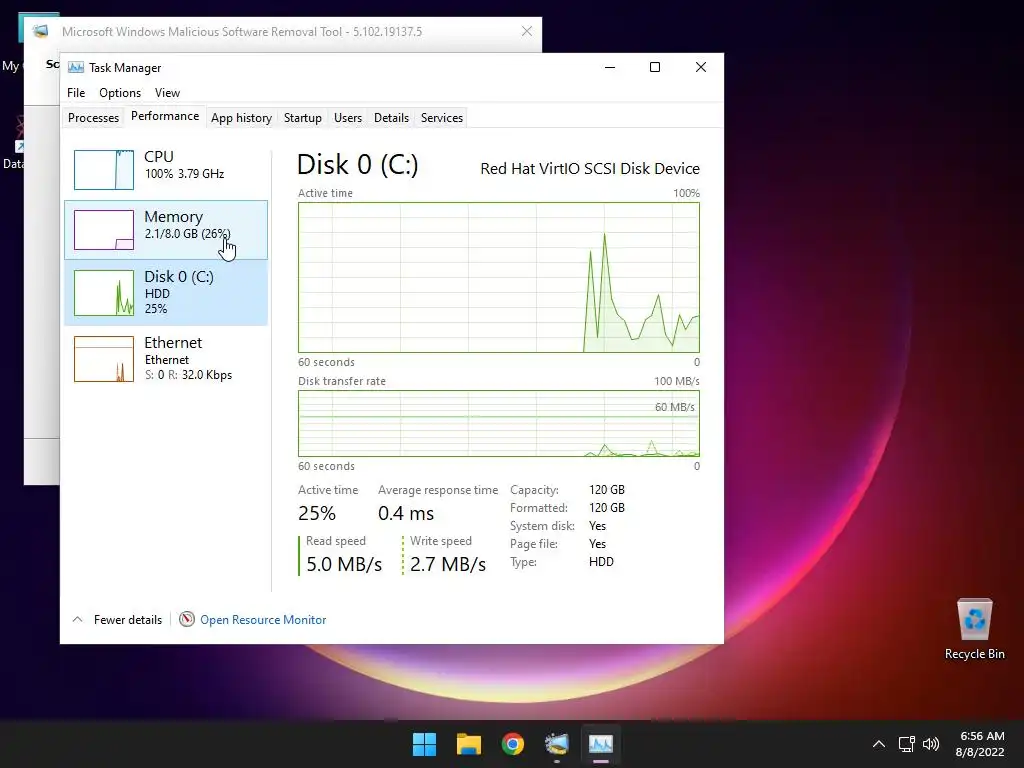Click the Malicious Software Removal Tool title icon
The height and width of the screenshot is (768, 1024).
click(x=40, y=31)
